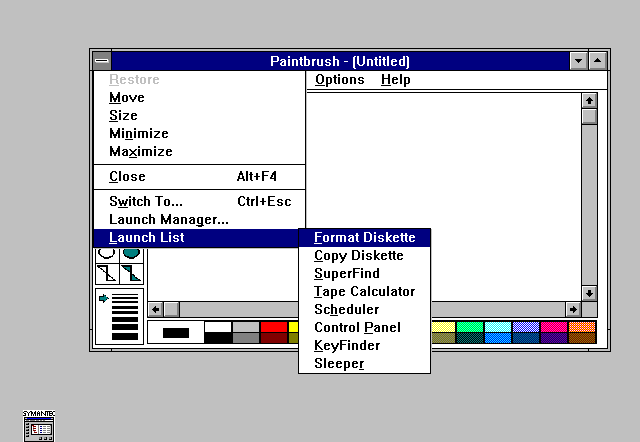Open Launch Manager... entry
The width and height of the screenshot is (640, 442).
click(199, 219)
